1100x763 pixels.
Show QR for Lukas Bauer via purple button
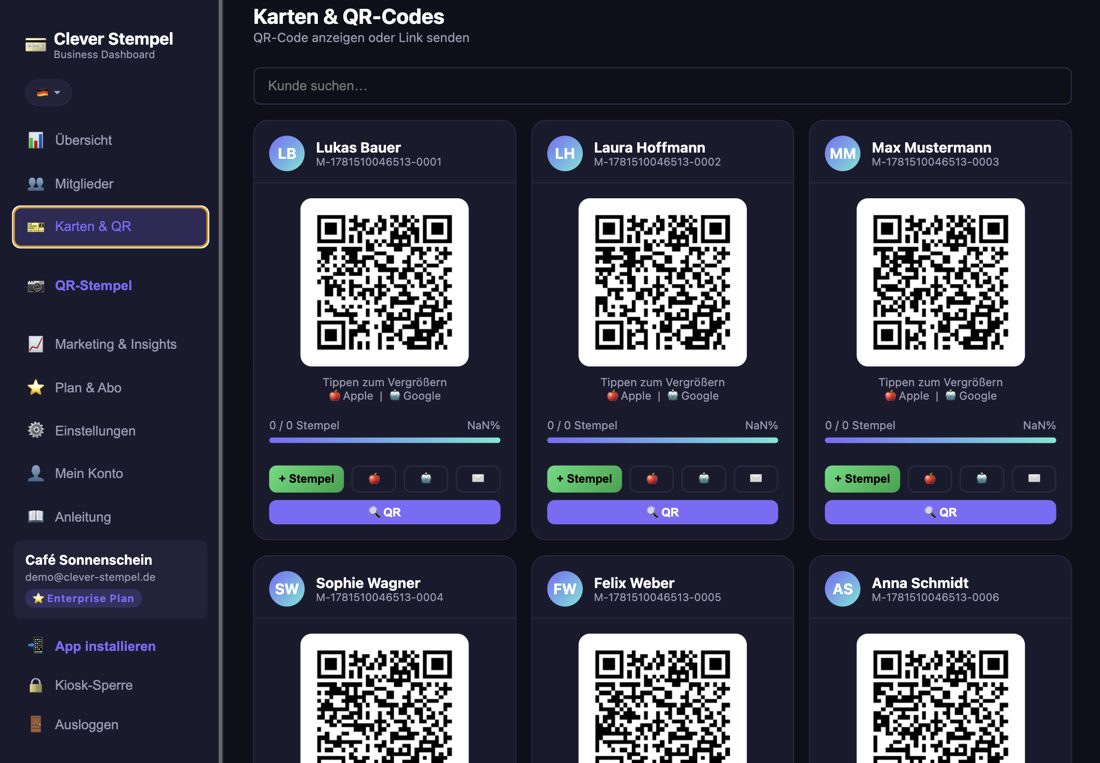(384, 513)
